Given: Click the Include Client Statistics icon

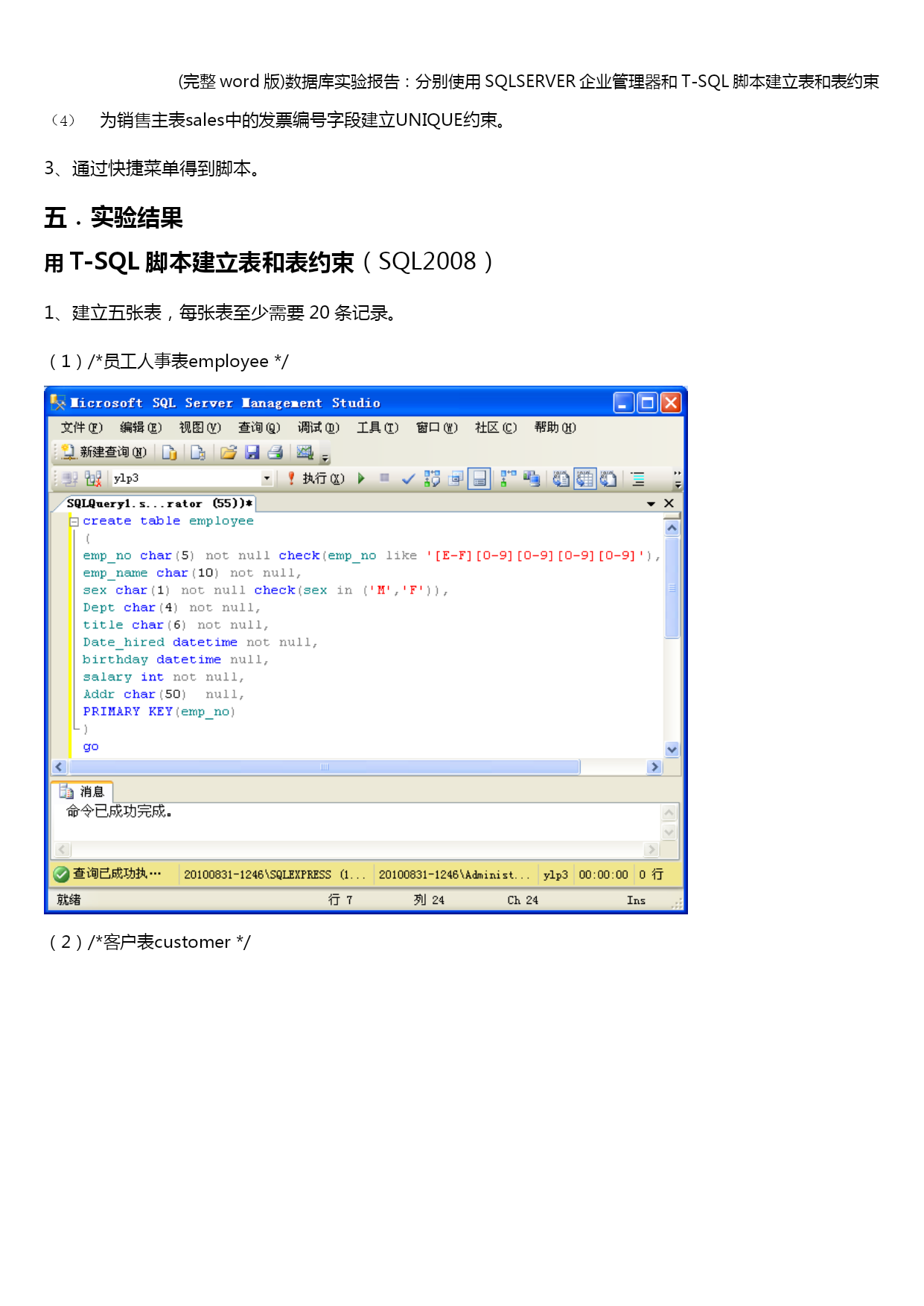Looking at the screenshot, I should (x=532, y=479).
